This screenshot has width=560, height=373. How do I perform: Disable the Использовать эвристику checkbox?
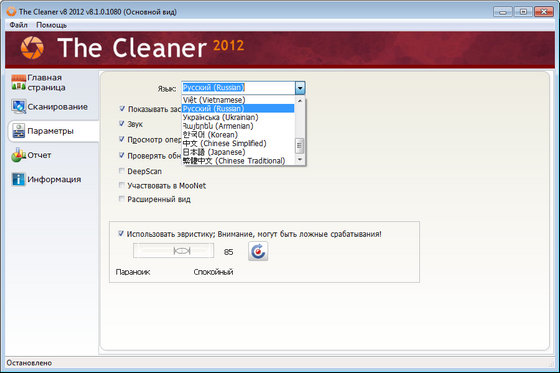121,234
